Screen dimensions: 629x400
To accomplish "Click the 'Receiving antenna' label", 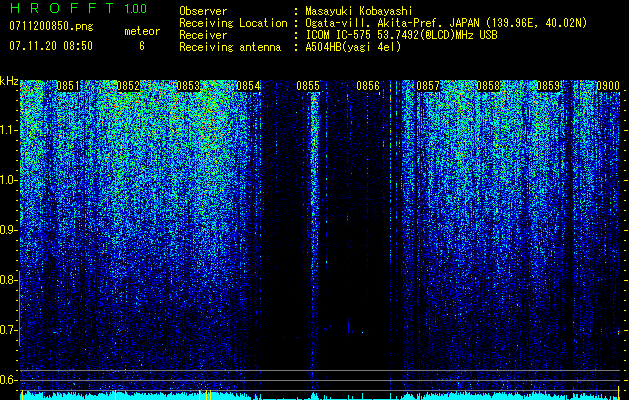I will [x=230, y=47].
